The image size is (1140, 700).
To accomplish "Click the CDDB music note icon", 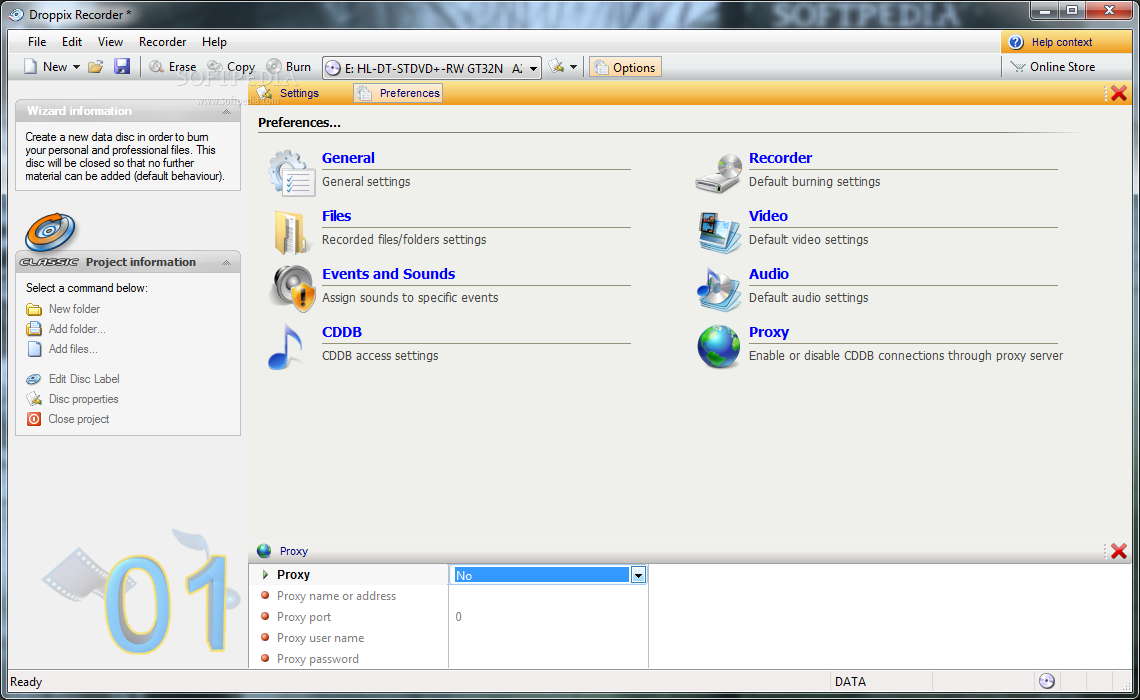I will coord(286,347).
